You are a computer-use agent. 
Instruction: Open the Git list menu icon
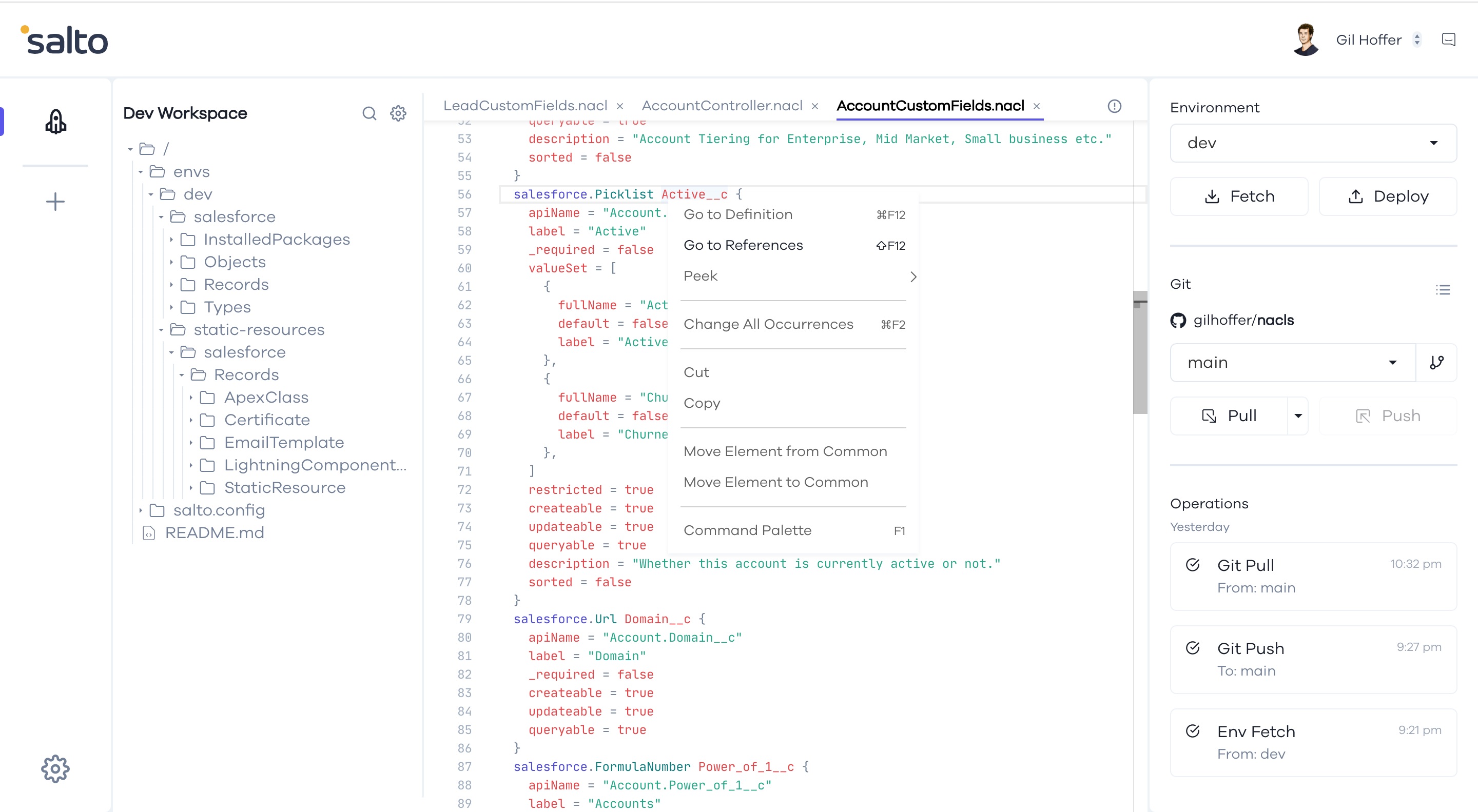(1443, 290)
